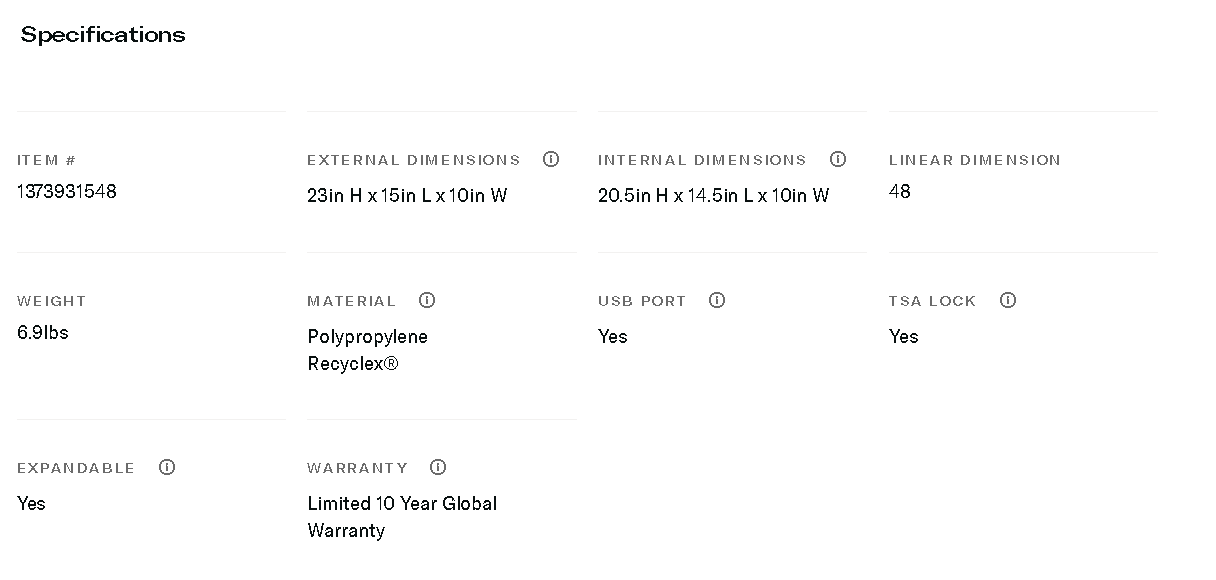Click the Yes value under USB Port
The height and width of the screenshot is (580, 1216).
(x=613, y=337)
